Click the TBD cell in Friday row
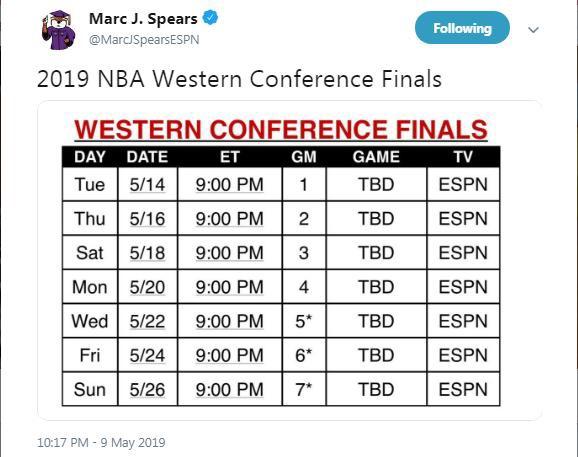This screenshot has width=578, height=457. pyautogui.click(x=376, y=355)
